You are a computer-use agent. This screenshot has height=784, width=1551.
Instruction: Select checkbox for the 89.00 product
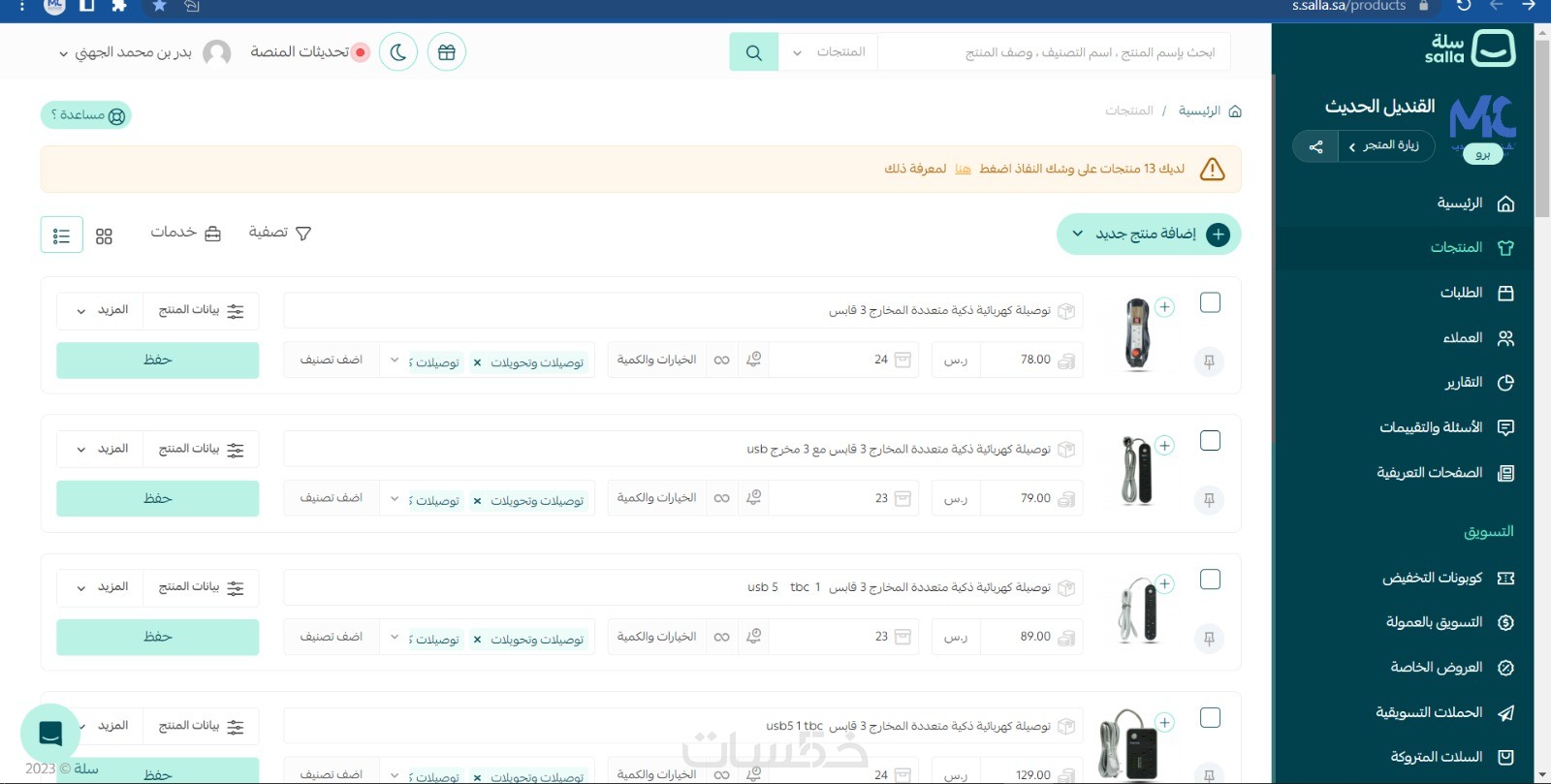click(x=1210, y=580)
